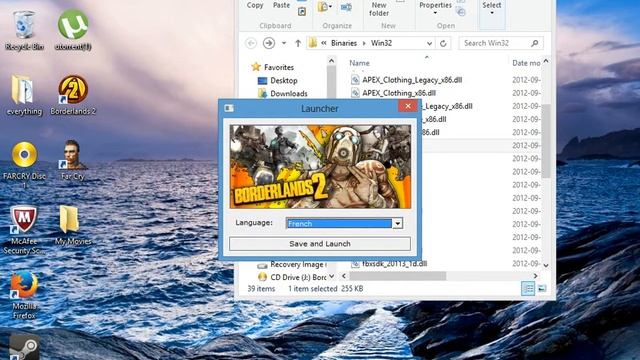
Task: Go up one folder level
Action: tap(298, 43)
